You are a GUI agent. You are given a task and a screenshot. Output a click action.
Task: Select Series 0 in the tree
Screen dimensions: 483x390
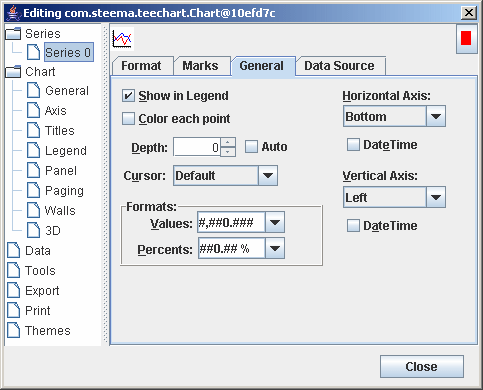point(69,52)
